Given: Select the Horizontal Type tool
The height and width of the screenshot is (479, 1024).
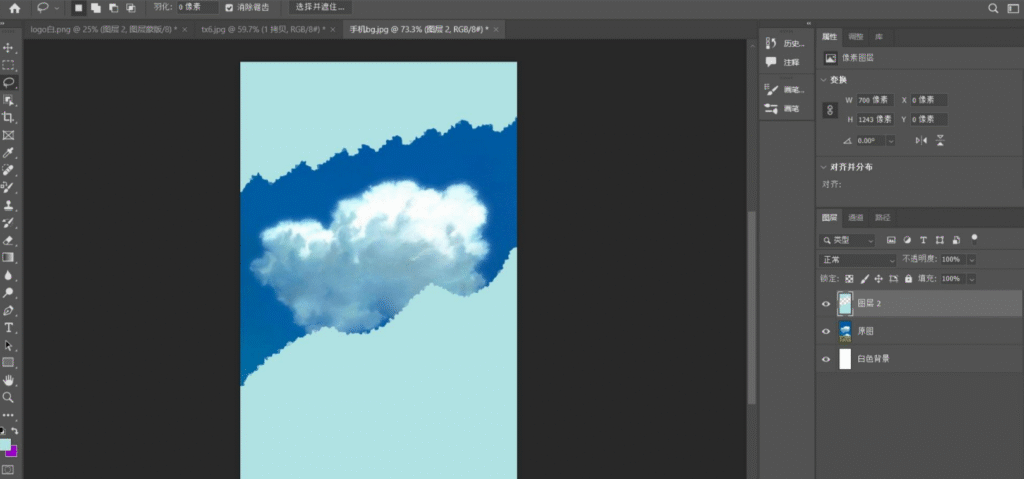Looking at the screenshot, I should tap(8, 327).
